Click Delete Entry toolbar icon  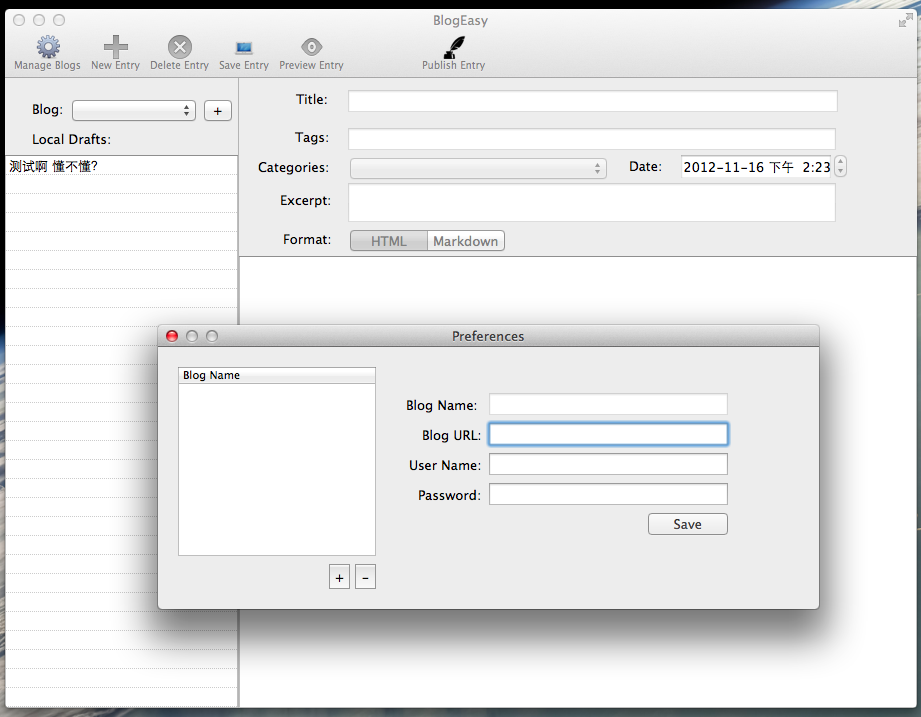click(x=180, y=47)
